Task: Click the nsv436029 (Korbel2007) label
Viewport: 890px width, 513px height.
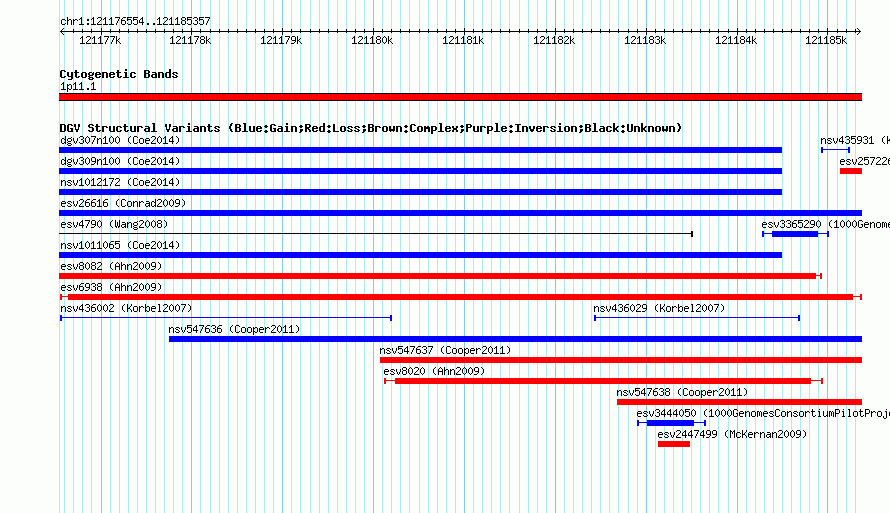Action: [660, 308]
